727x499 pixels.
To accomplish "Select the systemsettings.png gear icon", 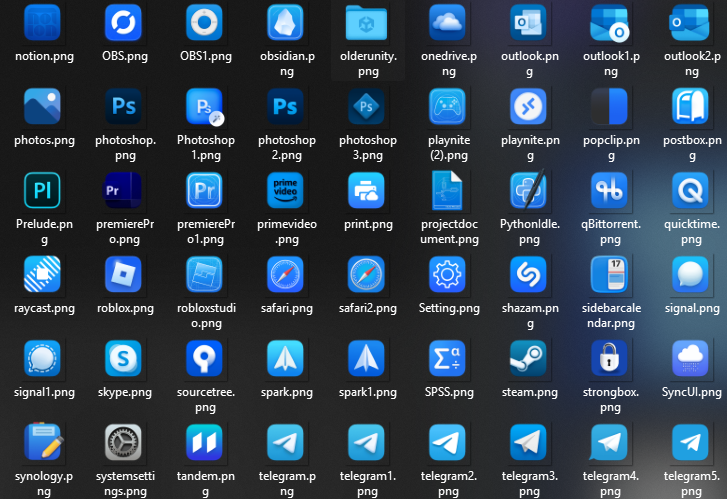I will click(123, 442).
